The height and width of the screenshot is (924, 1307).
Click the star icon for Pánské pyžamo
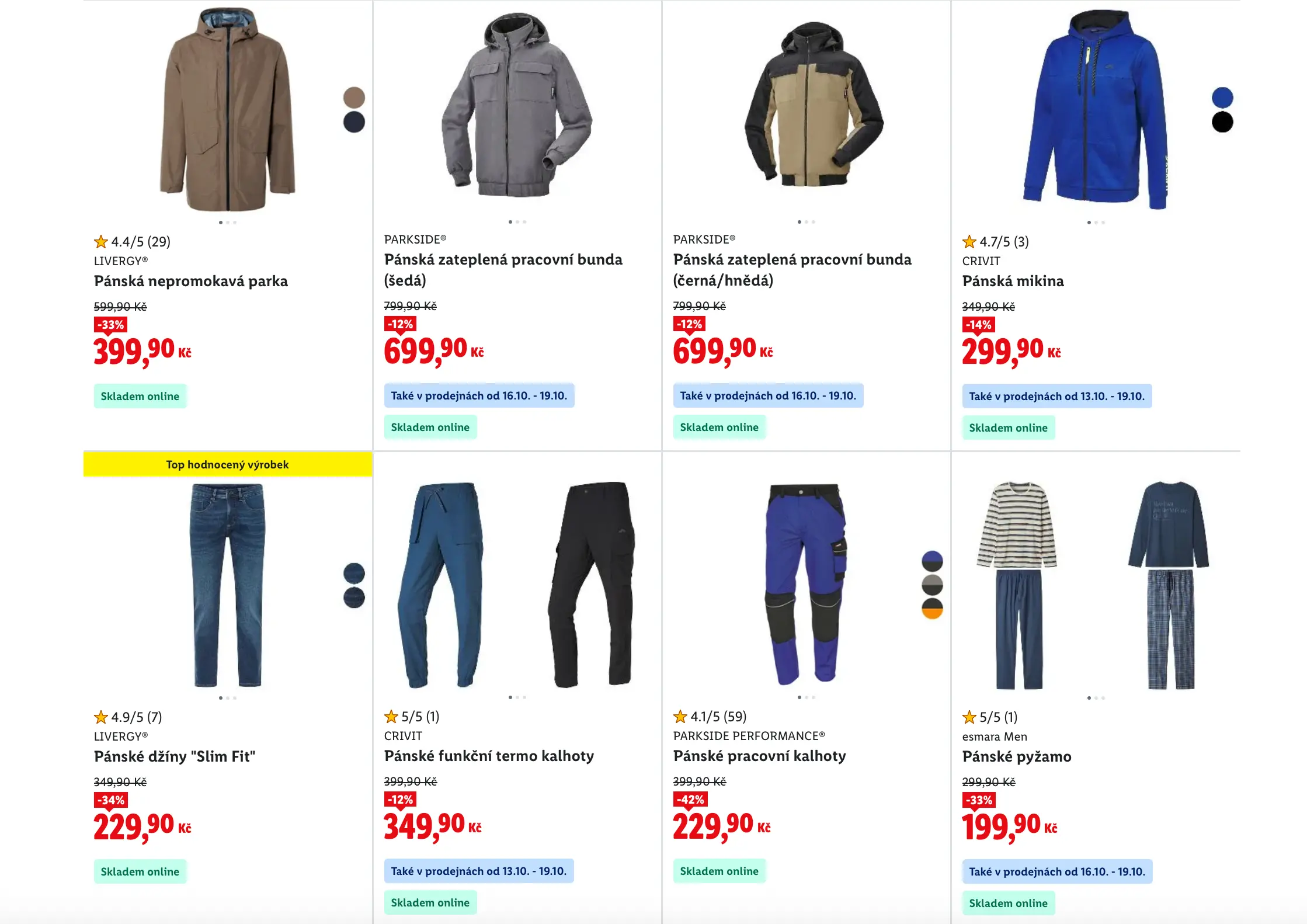[x=969, y=717]
